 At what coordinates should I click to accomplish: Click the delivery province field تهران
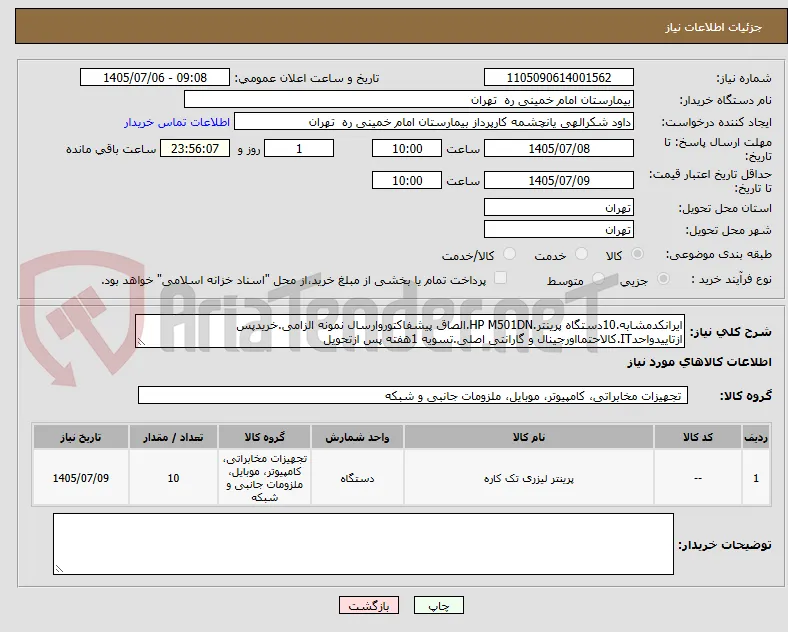point(559,207)
